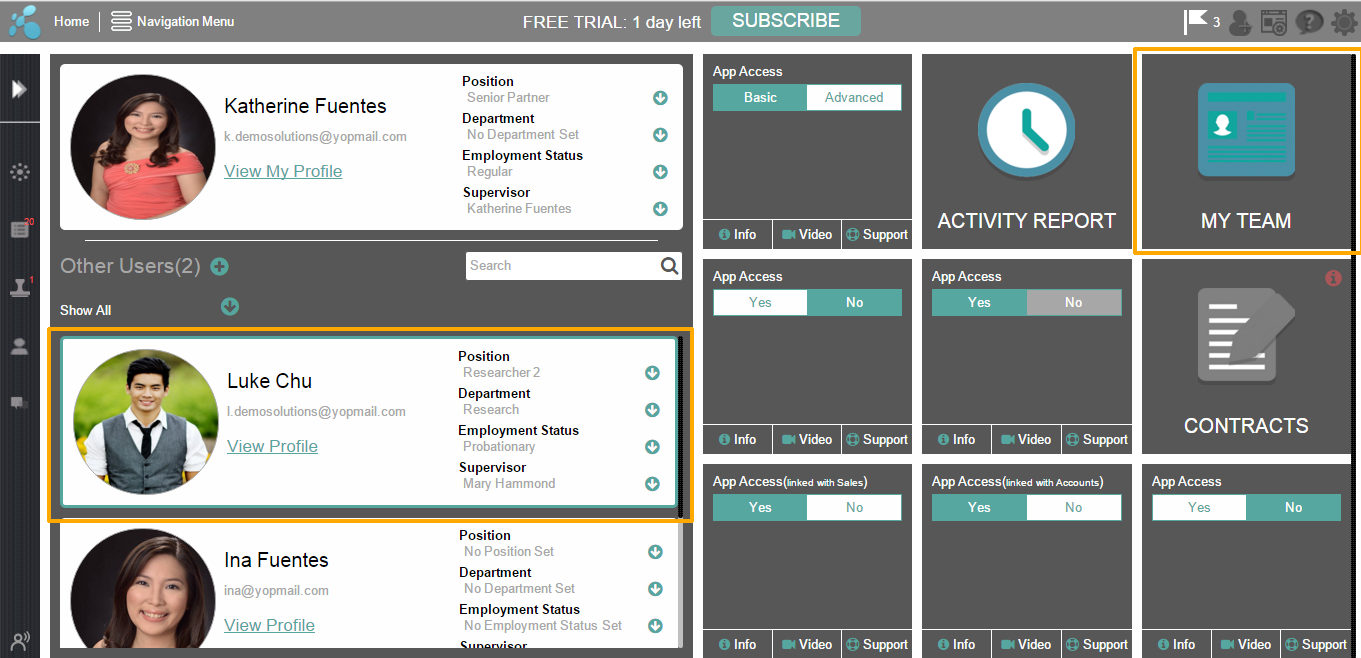Screen dimensions: 1361x658
Task: Open Luke Chu's Employment Status dropdown
Action: pos(652,447)
